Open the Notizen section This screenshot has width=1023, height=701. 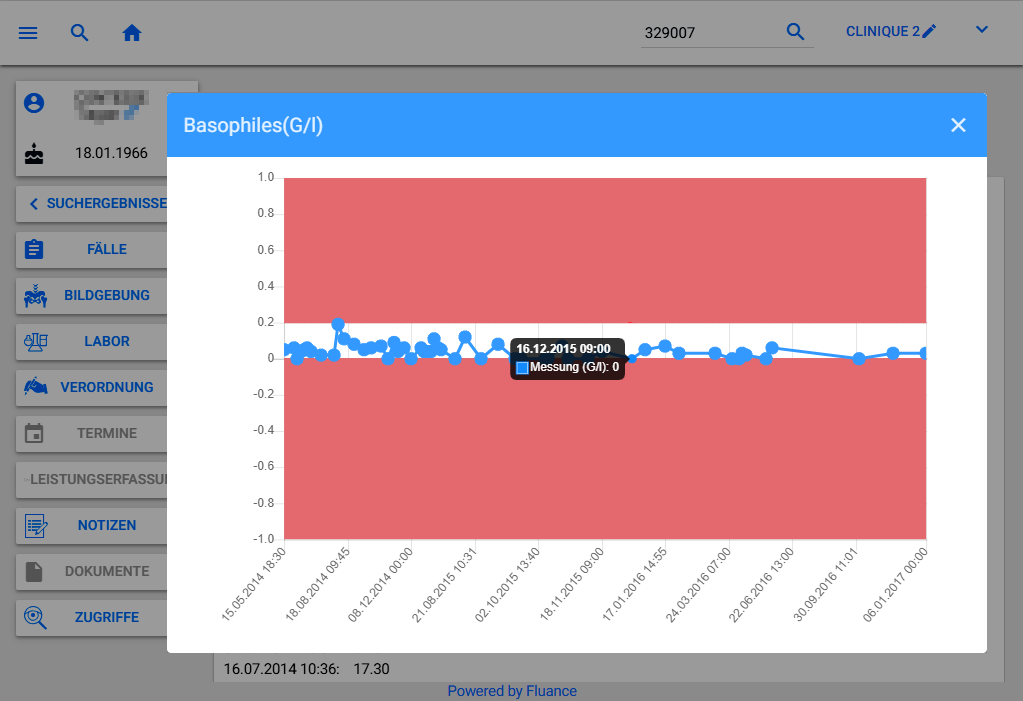[x=106, y=525]
